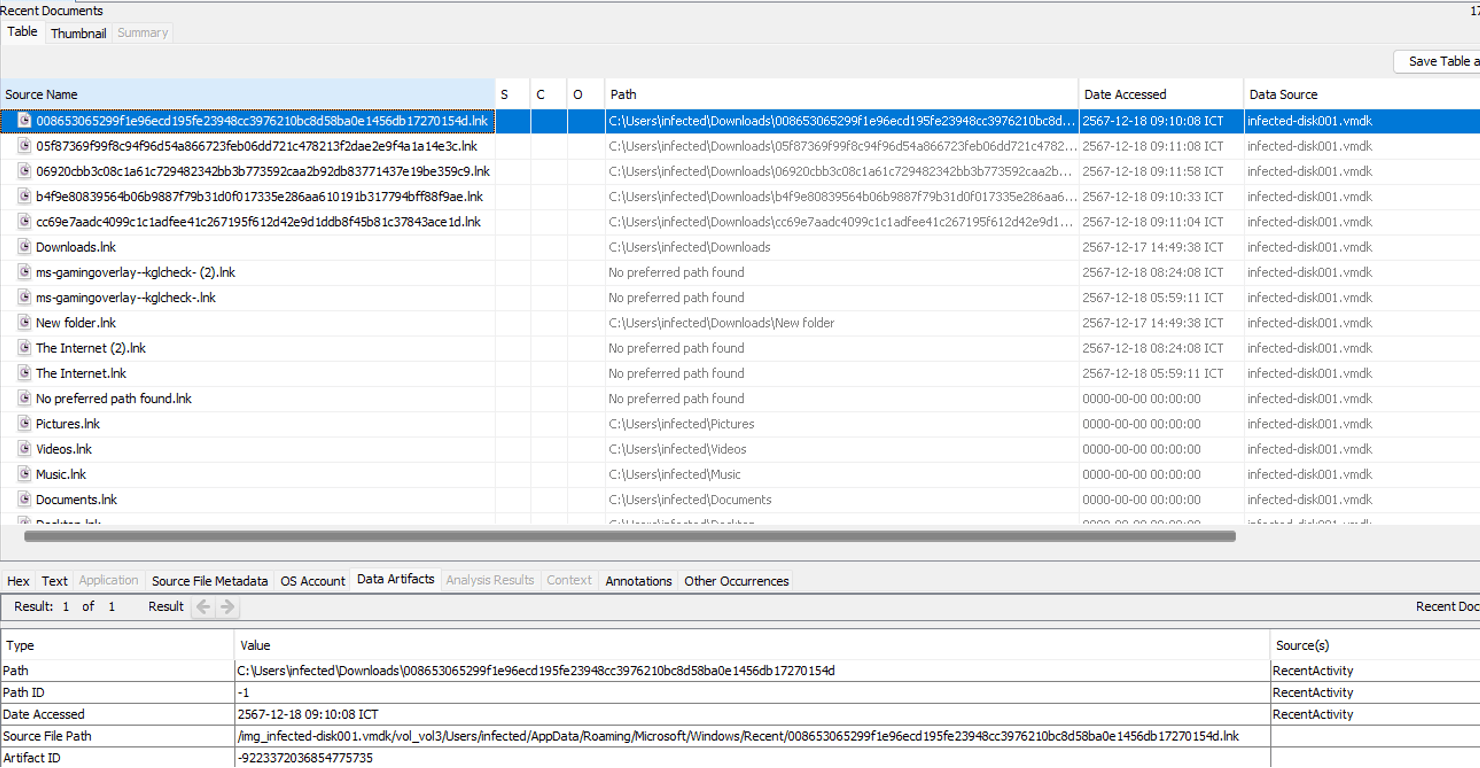The image size is (1480, 768).
Task: Click the file icon beside Downloads.lnk
Action: pos(25,247)
